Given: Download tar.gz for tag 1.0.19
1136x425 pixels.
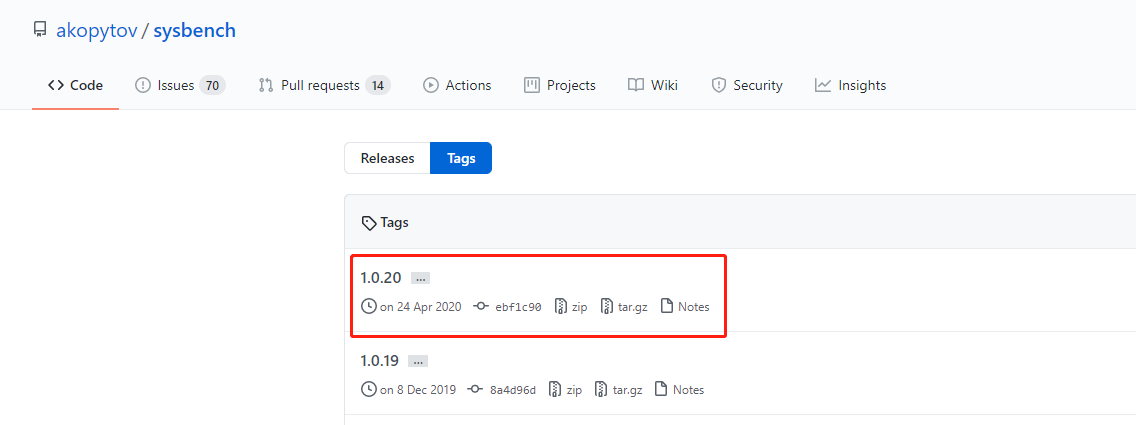Looking at the screenshot, I should click(x=629, y=390).
